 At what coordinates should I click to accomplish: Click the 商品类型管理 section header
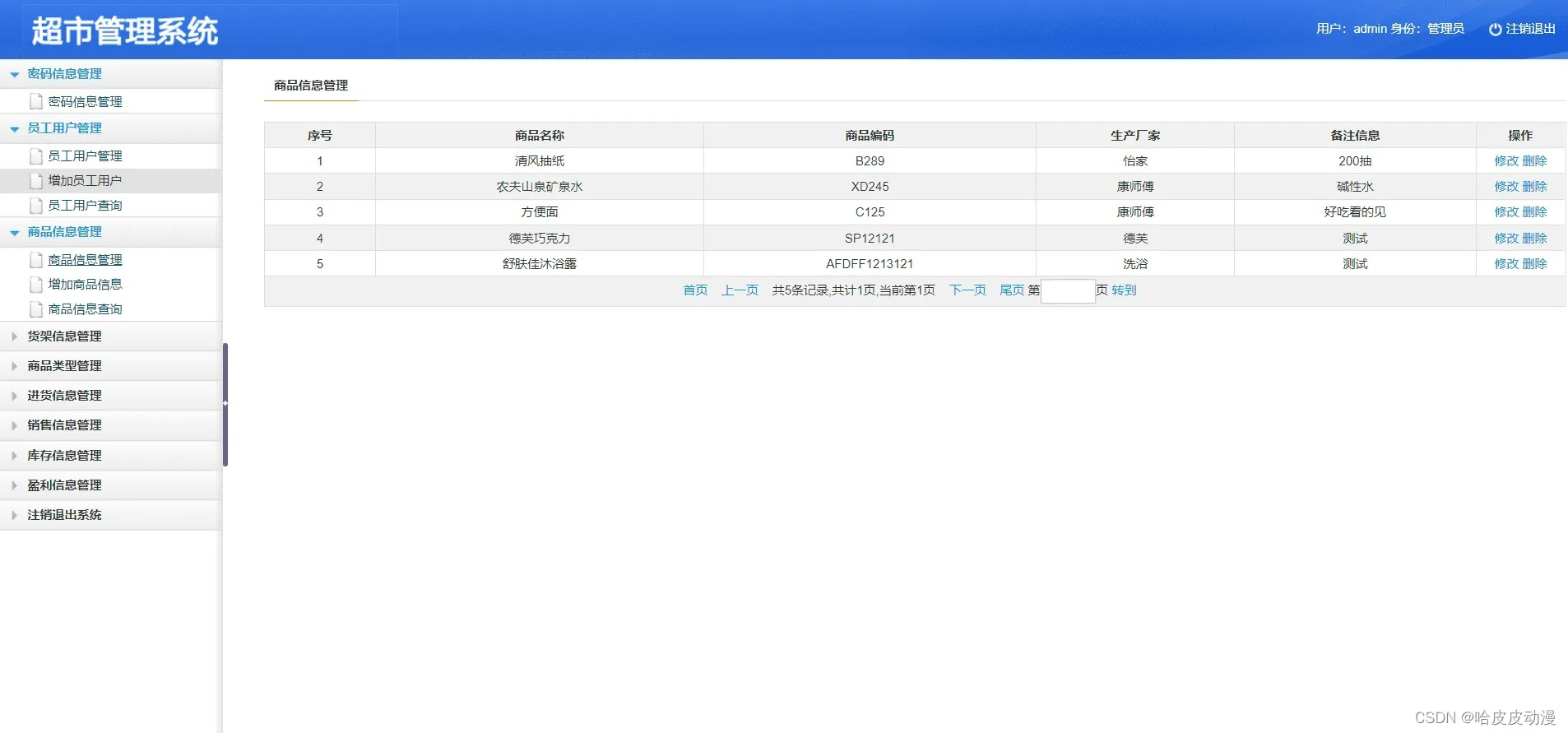click(110, 365)
